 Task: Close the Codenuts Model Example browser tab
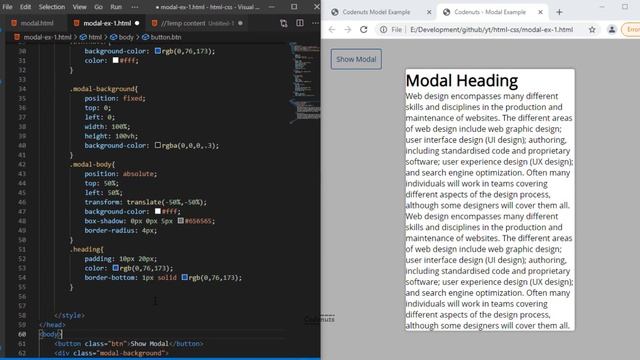(x=429, y=12)
